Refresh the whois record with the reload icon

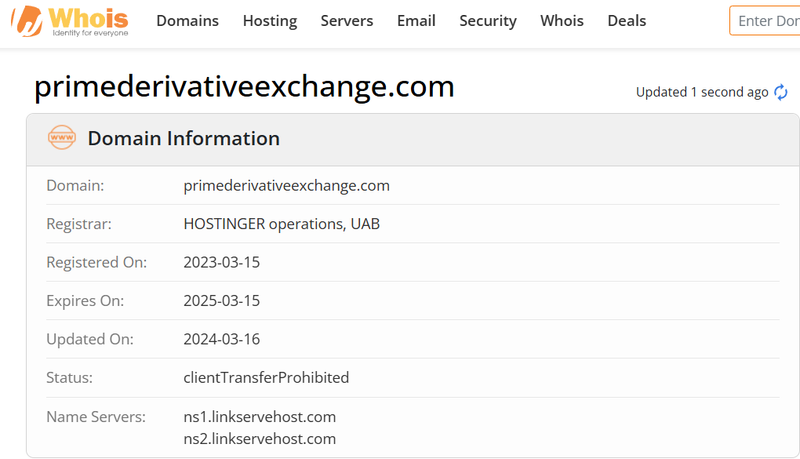(x=781, y=92)
